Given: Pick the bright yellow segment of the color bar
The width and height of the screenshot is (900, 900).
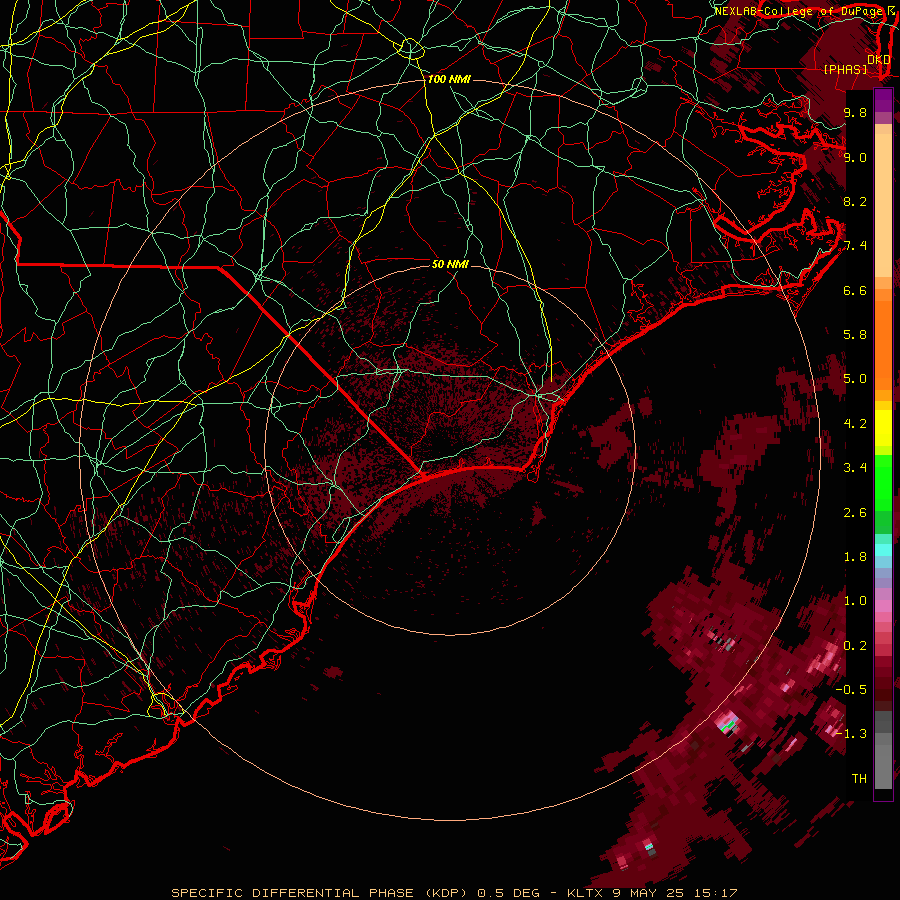Looking at the screenshot, I should (x=883, y=428).
